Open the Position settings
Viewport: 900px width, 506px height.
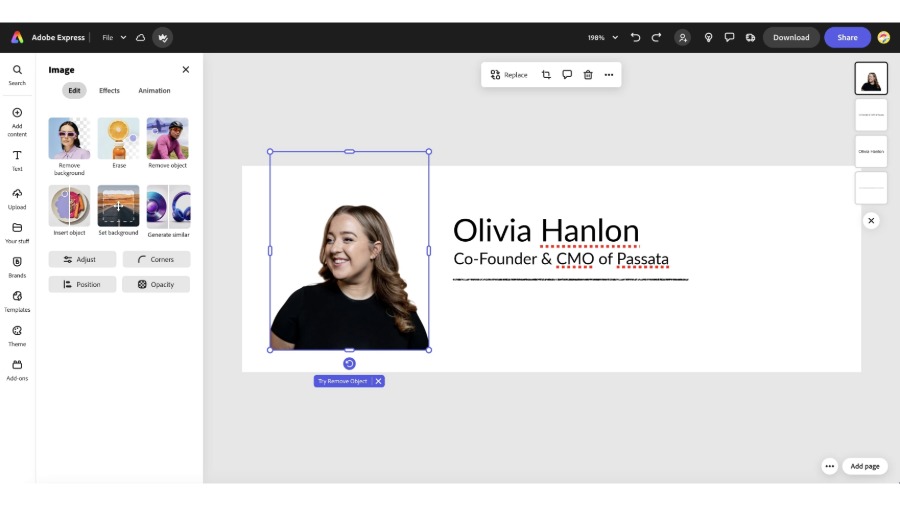click(x=82, y=285)
